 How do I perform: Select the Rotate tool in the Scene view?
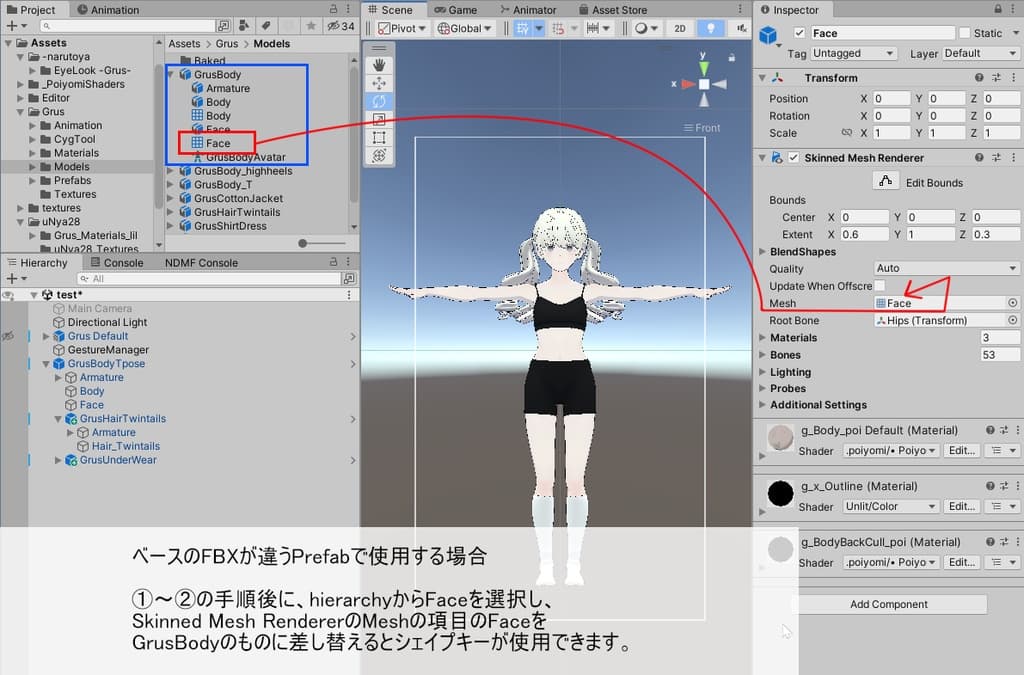click(x=379, y=101)
